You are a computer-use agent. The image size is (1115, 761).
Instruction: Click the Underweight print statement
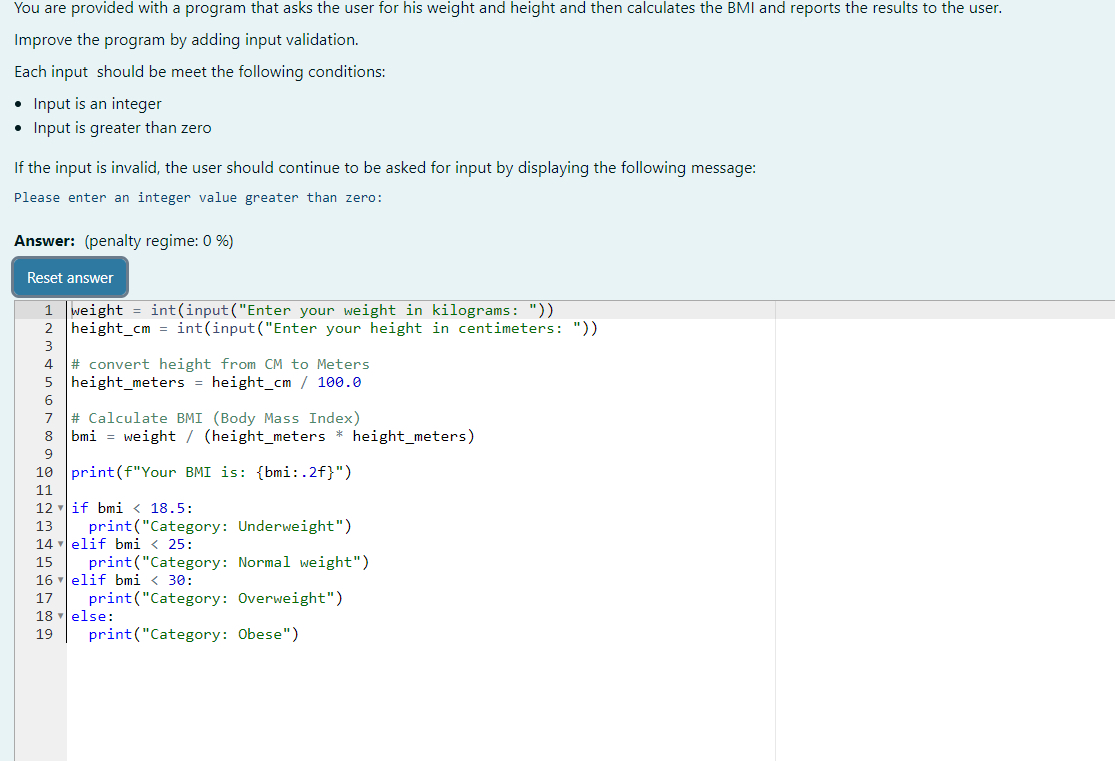point(215,526)
